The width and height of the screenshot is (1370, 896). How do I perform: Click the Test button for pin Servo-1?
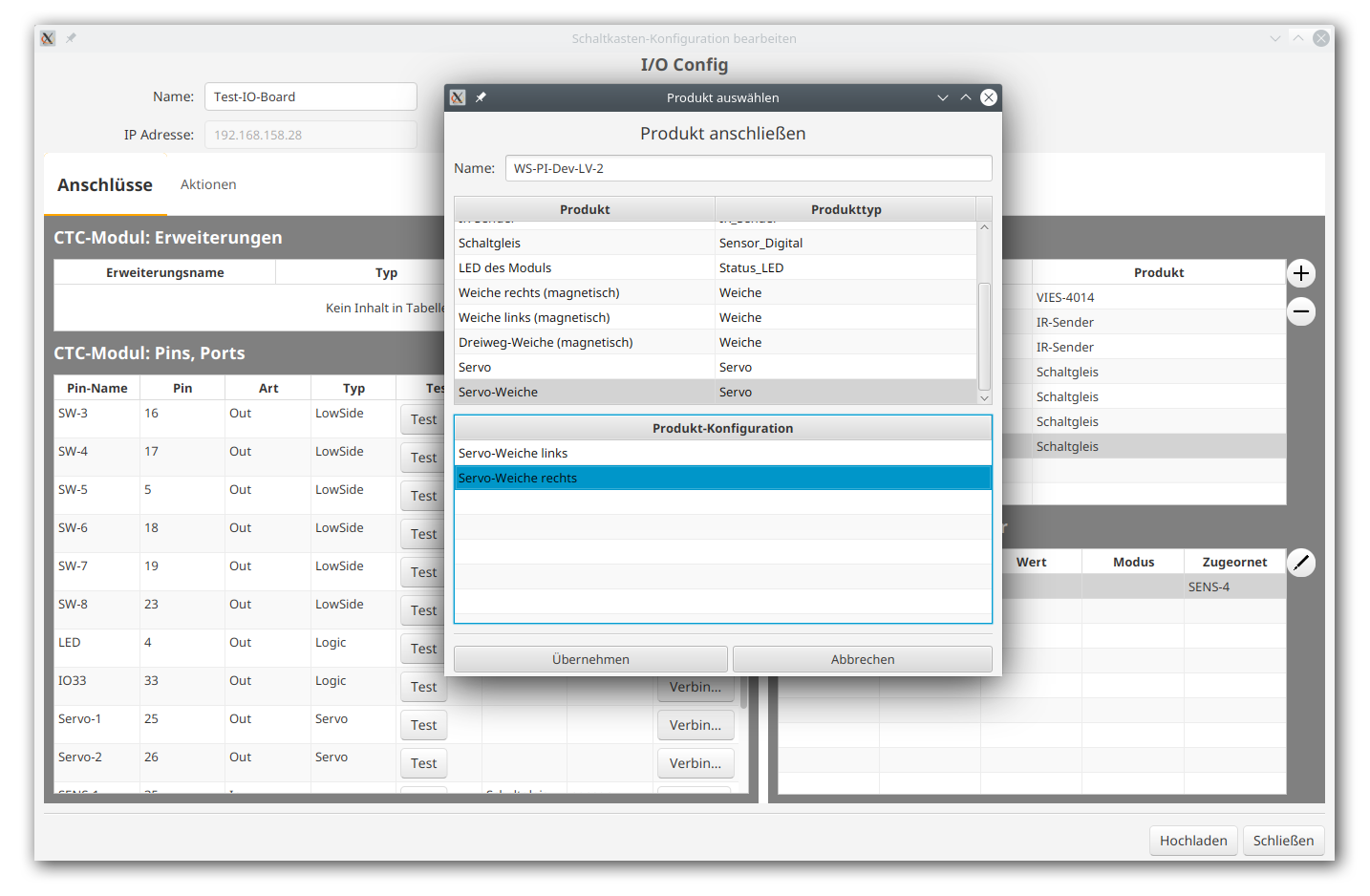pos(423,725)
